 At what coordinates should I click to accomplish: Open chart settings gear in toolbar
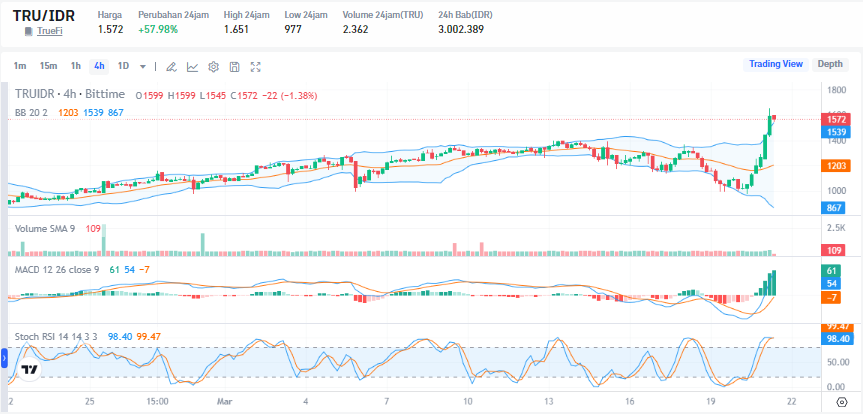coord(214,67)
